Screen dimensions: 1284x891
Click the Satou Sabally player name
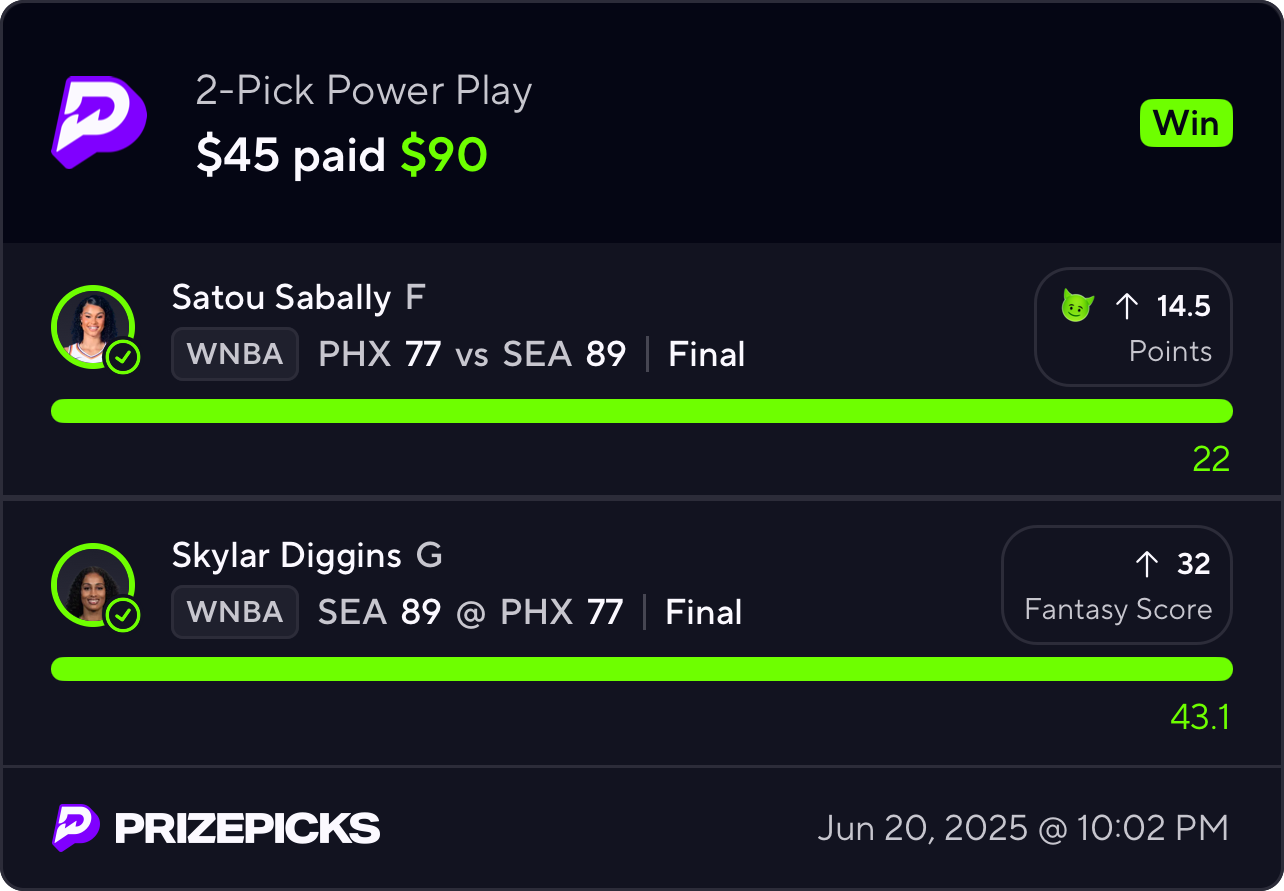click(281, 298)
